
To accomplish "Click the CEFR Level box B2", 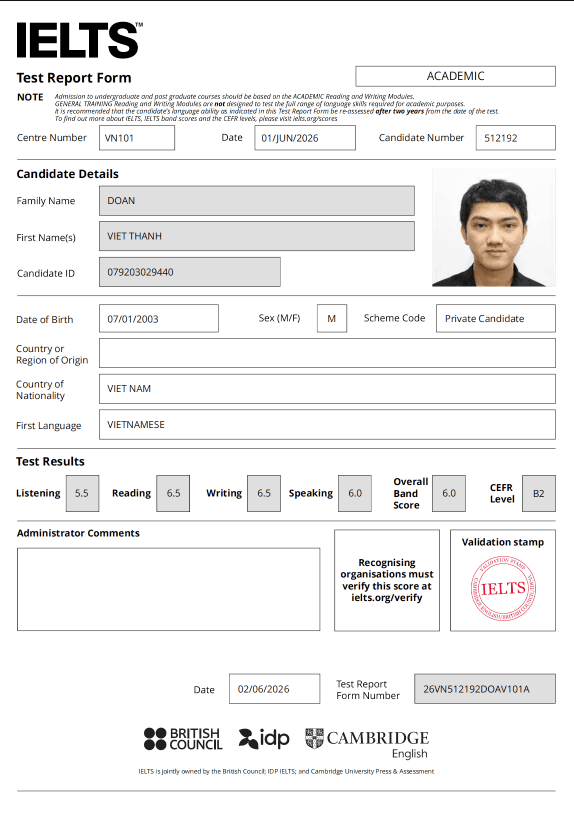I will (x=539, y=494).
